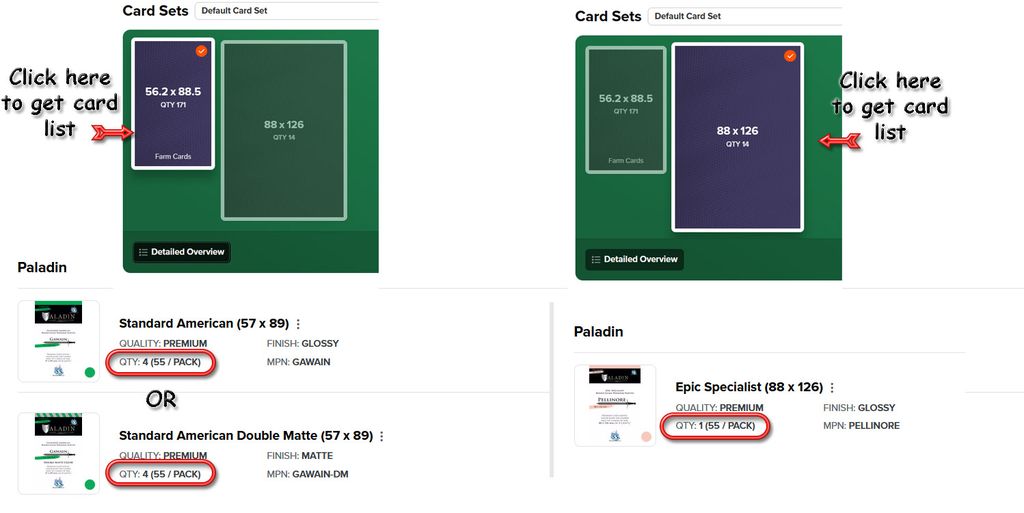This screenshot has width=1024, height=513.
Task: Click the Gawain glossy sleeve product image
Action: (58, 341)
